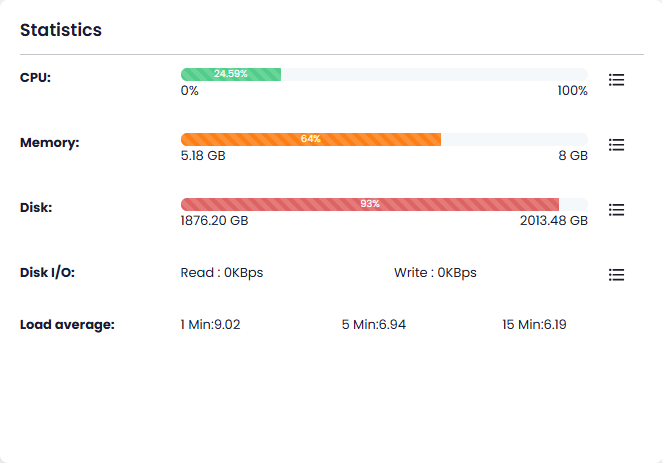Click the red Disk usage bar
Screen dimensions: 662x463
tap(369, 204)
